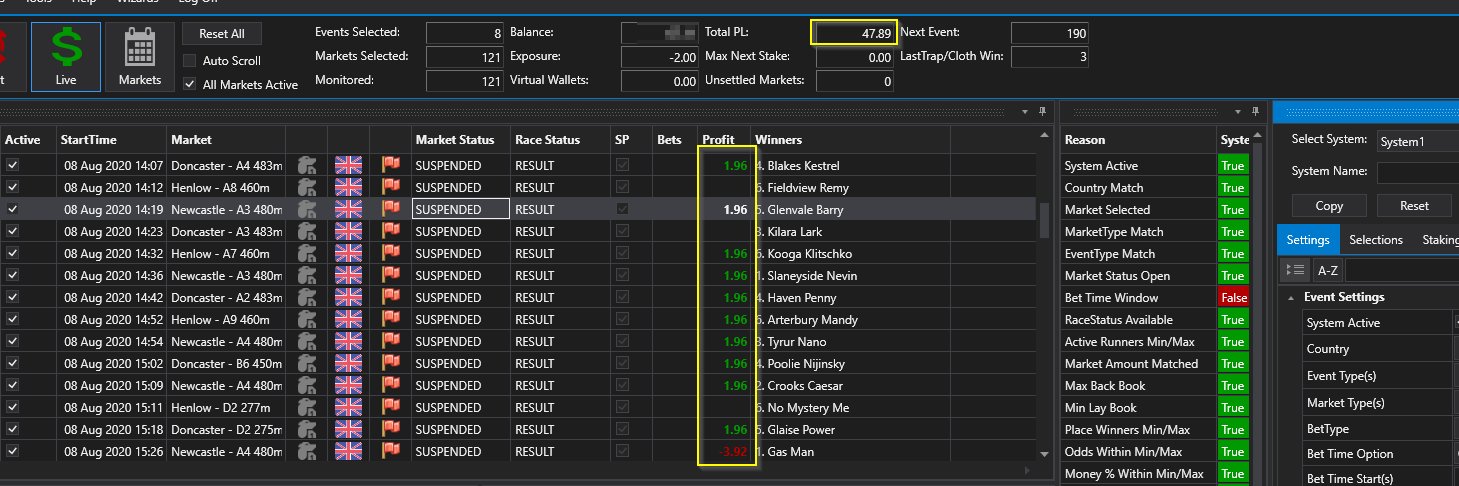
Task: Open the Markets calendar icon
Action: [140, 56]
